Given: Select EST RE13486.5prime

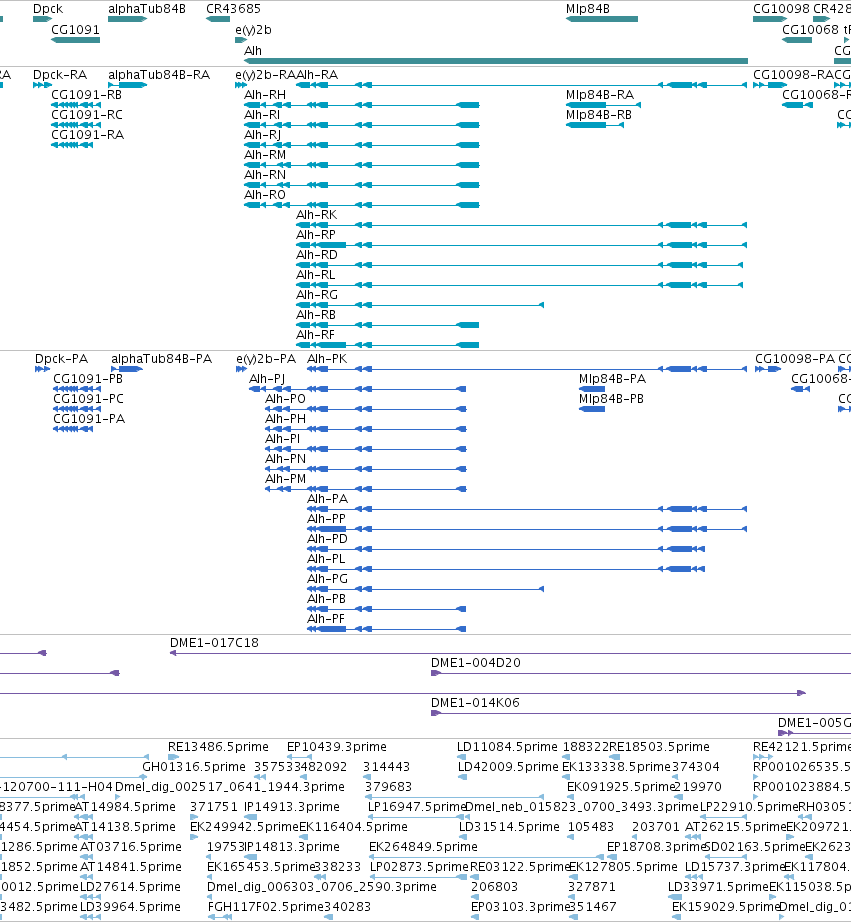Looking at the screenshot, I should click(173, 757).
